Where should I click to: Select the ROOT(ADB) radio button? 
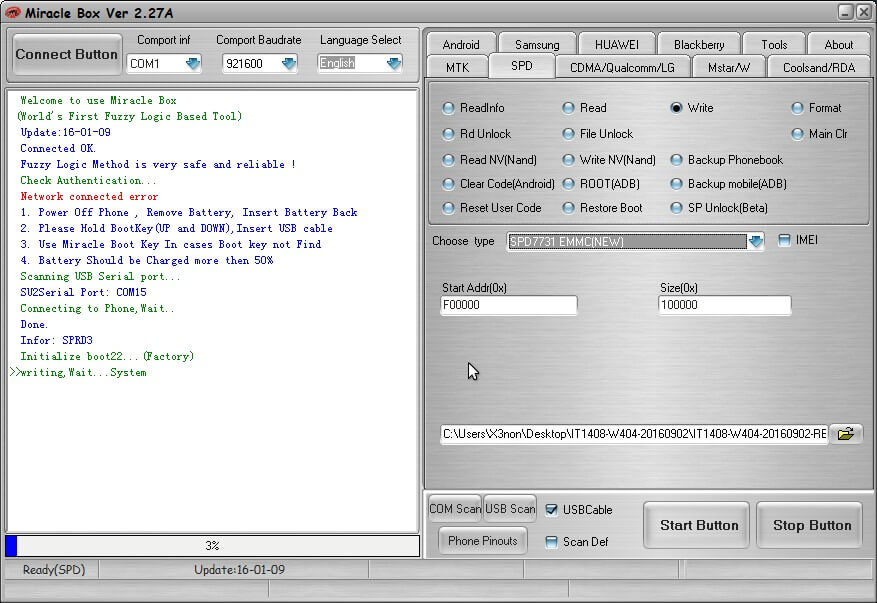pyautogui.click(x=568, y=184)
